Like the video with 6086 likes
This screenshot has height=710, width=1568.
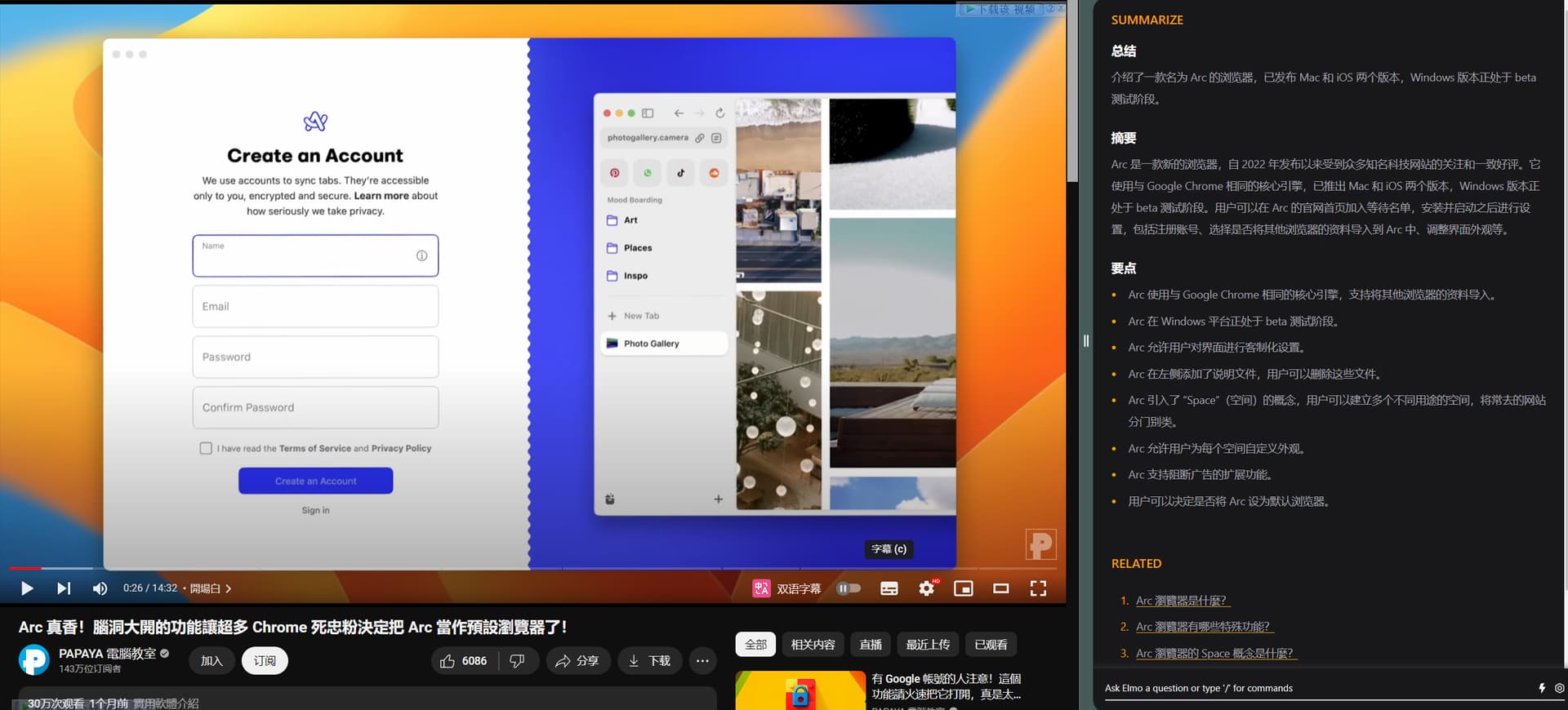point(464,661)
